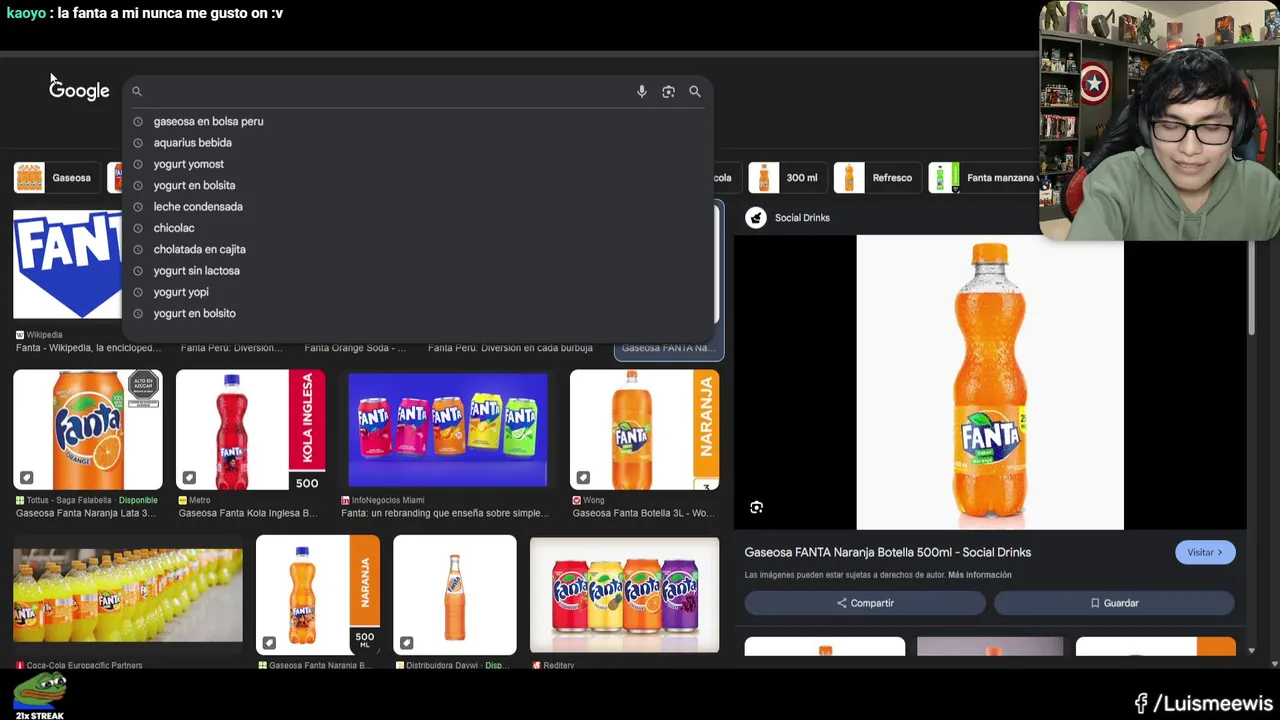Open the Reditery four Fanta bottles thumbnail
The height and width of the screenshot is (720, 1280).
tap(624, 595)
